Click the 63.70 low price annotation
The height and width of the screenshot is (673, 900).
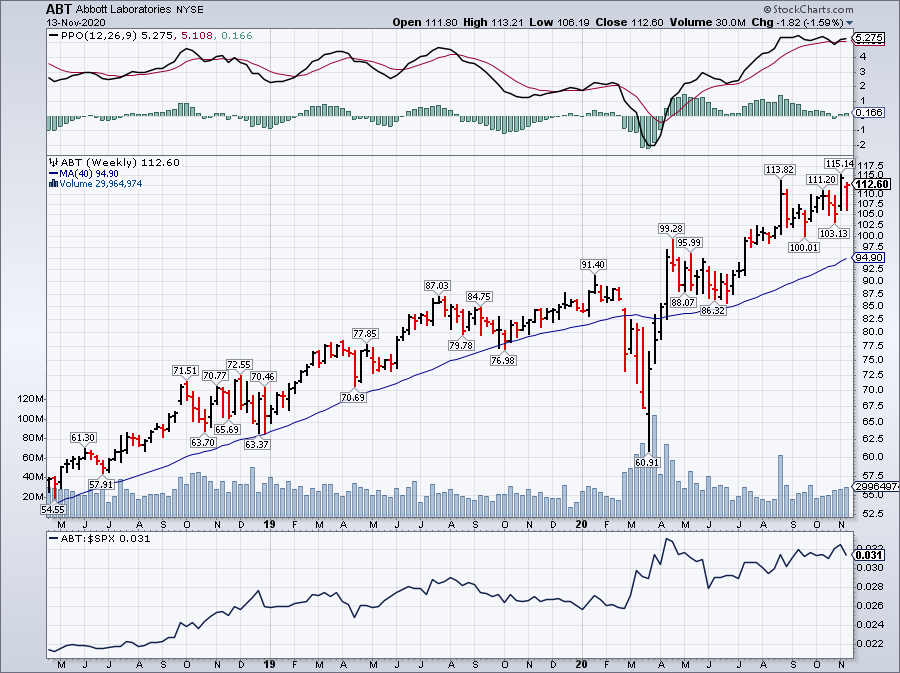203,442
